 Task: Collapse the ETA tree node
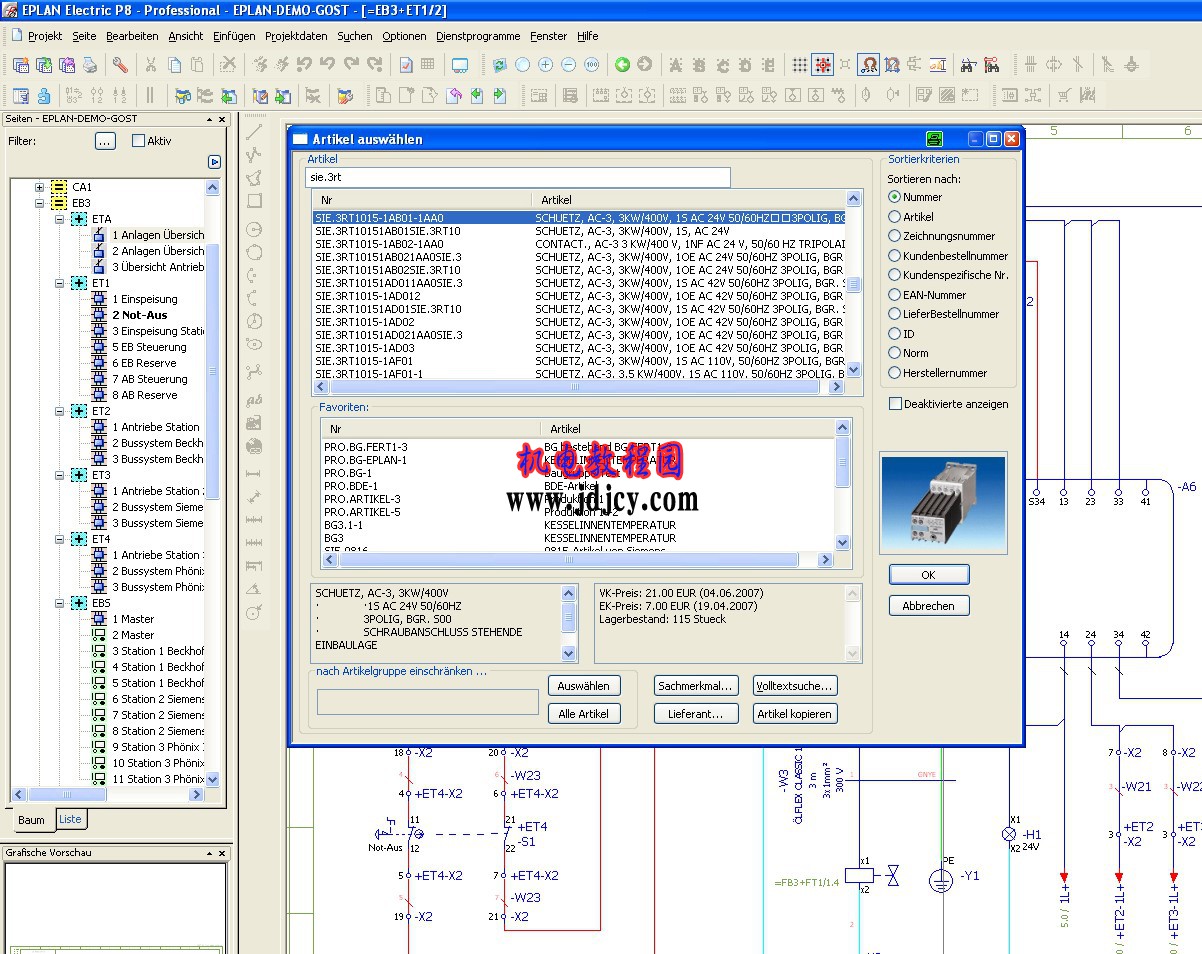pos(60,219)
